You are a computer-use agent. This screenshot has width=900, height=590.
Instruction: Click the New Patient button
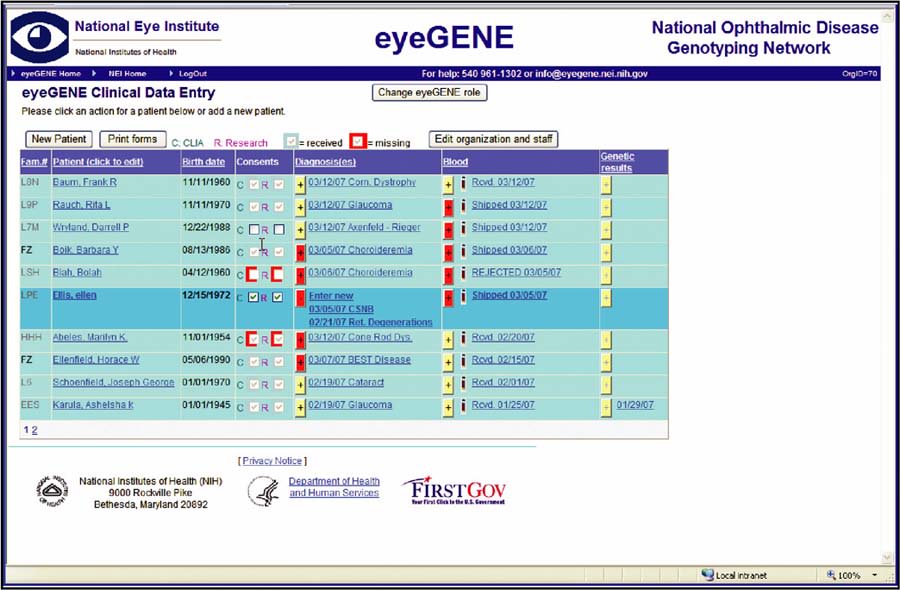tap(59, 139)
